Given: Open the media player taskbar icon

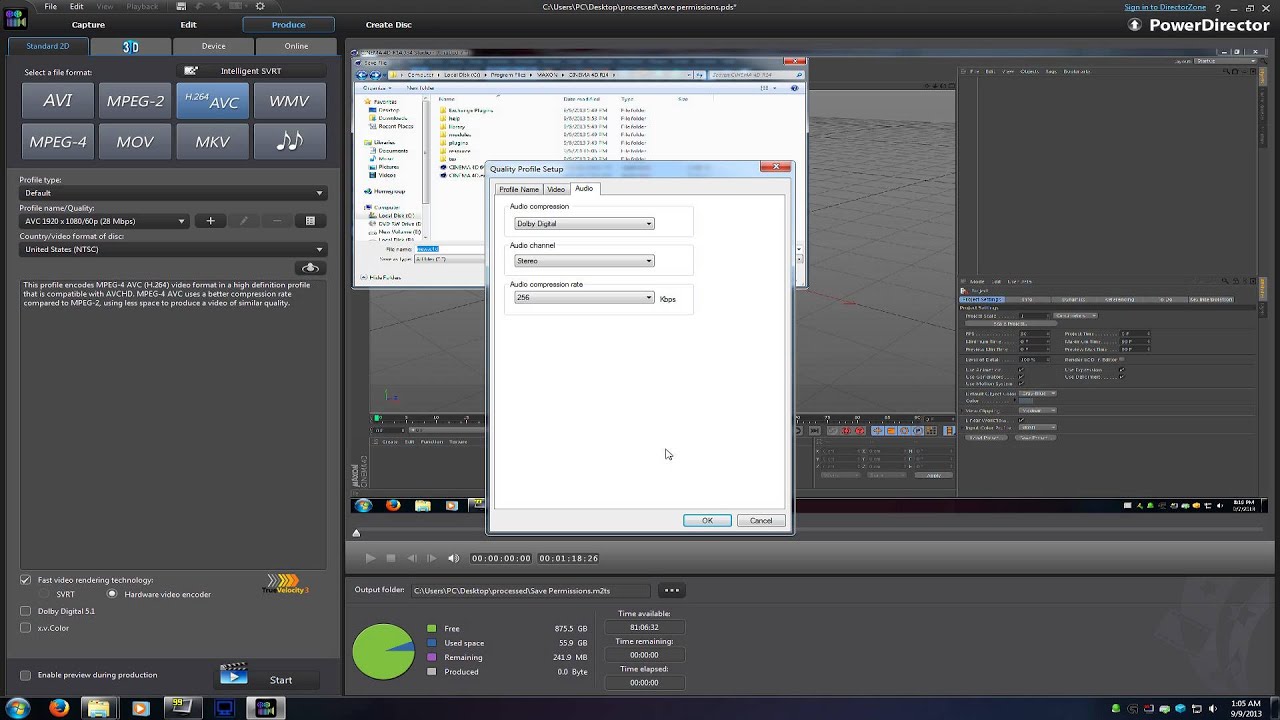Looking at the screenshot, I should pos(139,708).
